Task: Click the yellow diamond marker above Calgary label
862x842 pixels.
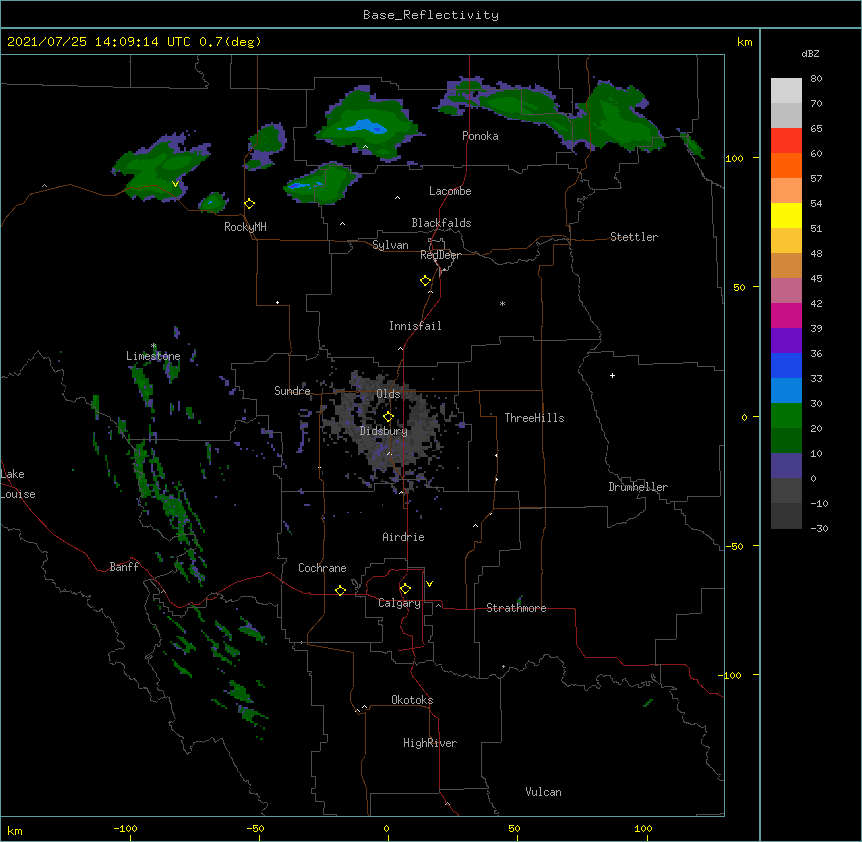Action: tap(405, 589)
